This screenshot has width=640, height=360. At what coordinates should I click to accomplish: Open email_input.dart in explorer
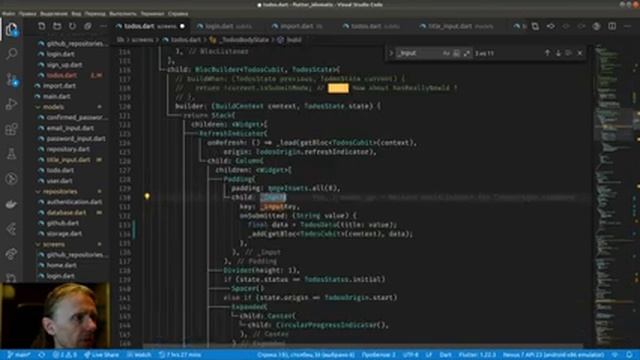[x=70, y=128]
